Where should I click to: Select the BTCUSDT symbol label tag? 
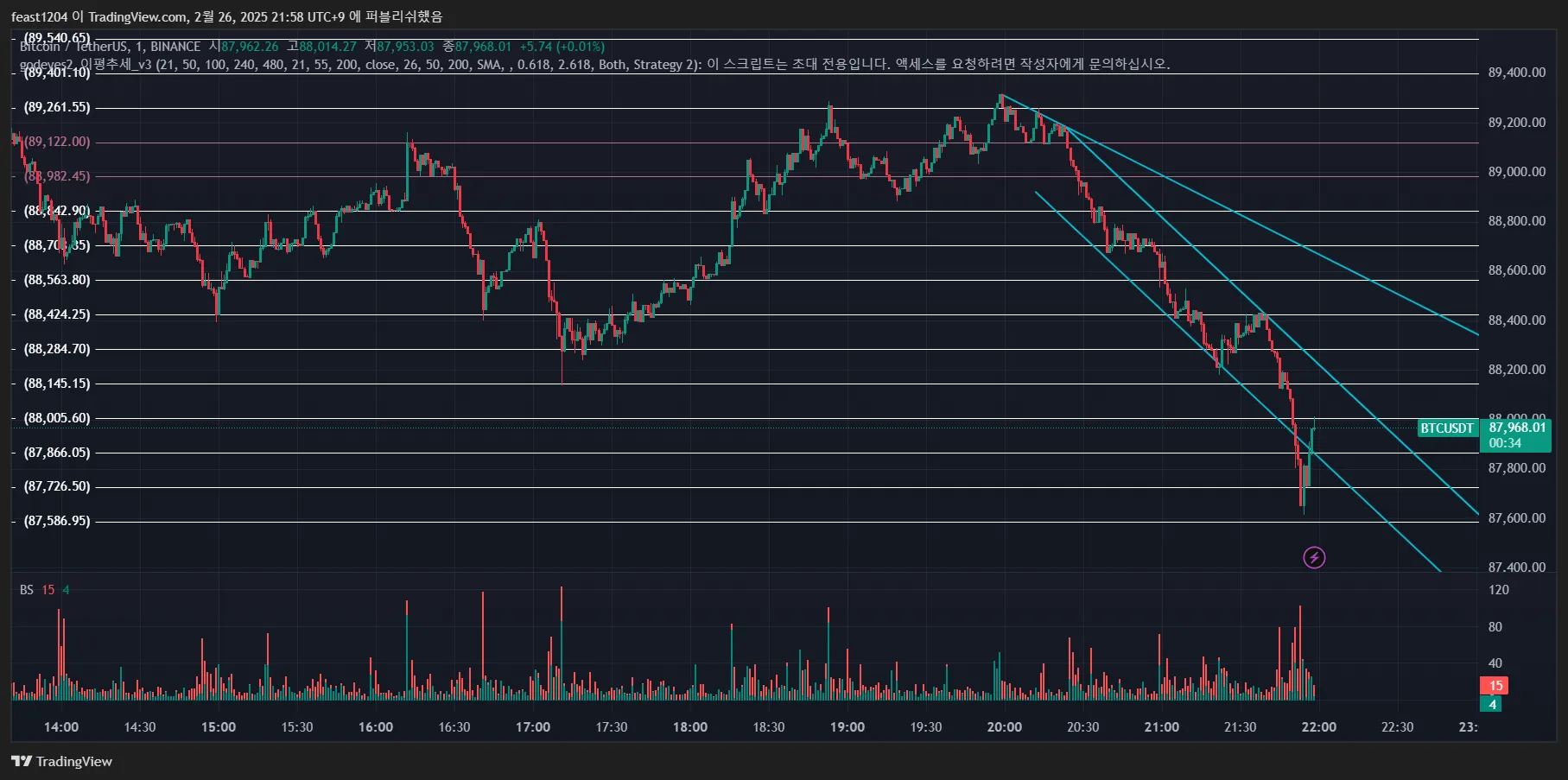(1447, 428)
